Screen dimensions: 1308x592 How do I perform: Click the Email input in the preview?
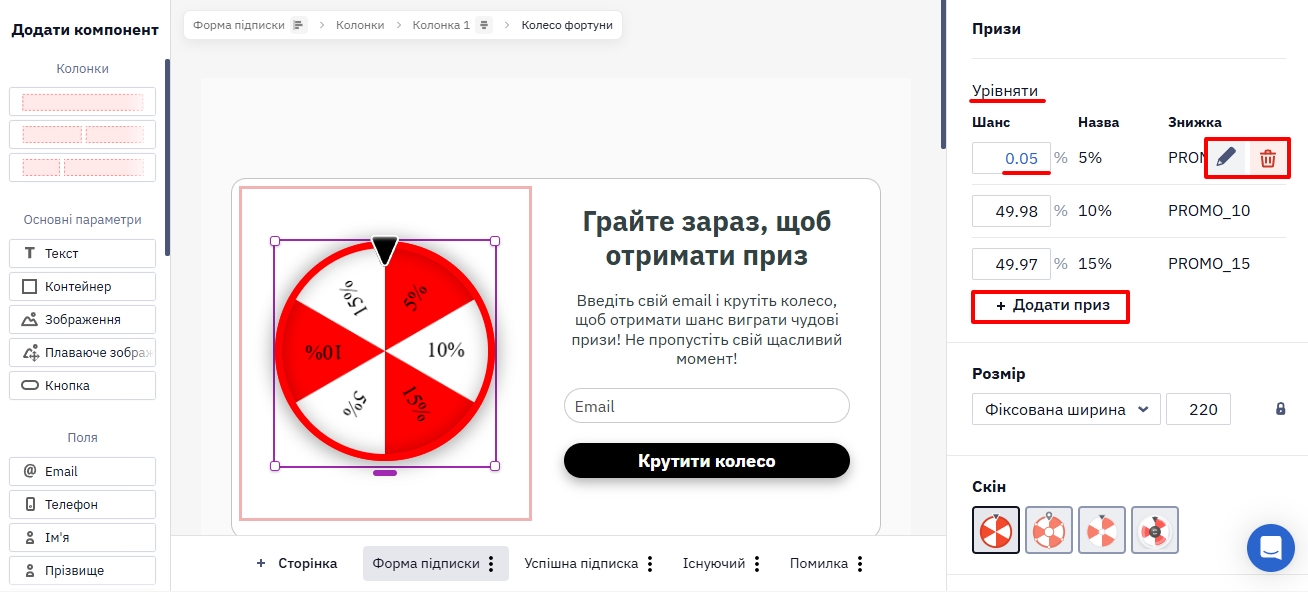click(707, 406)
